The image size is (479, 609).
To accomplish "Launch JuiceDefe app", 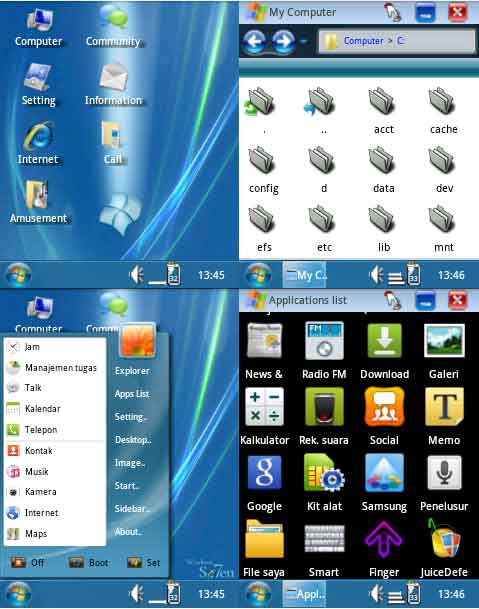I will (444, 549).
